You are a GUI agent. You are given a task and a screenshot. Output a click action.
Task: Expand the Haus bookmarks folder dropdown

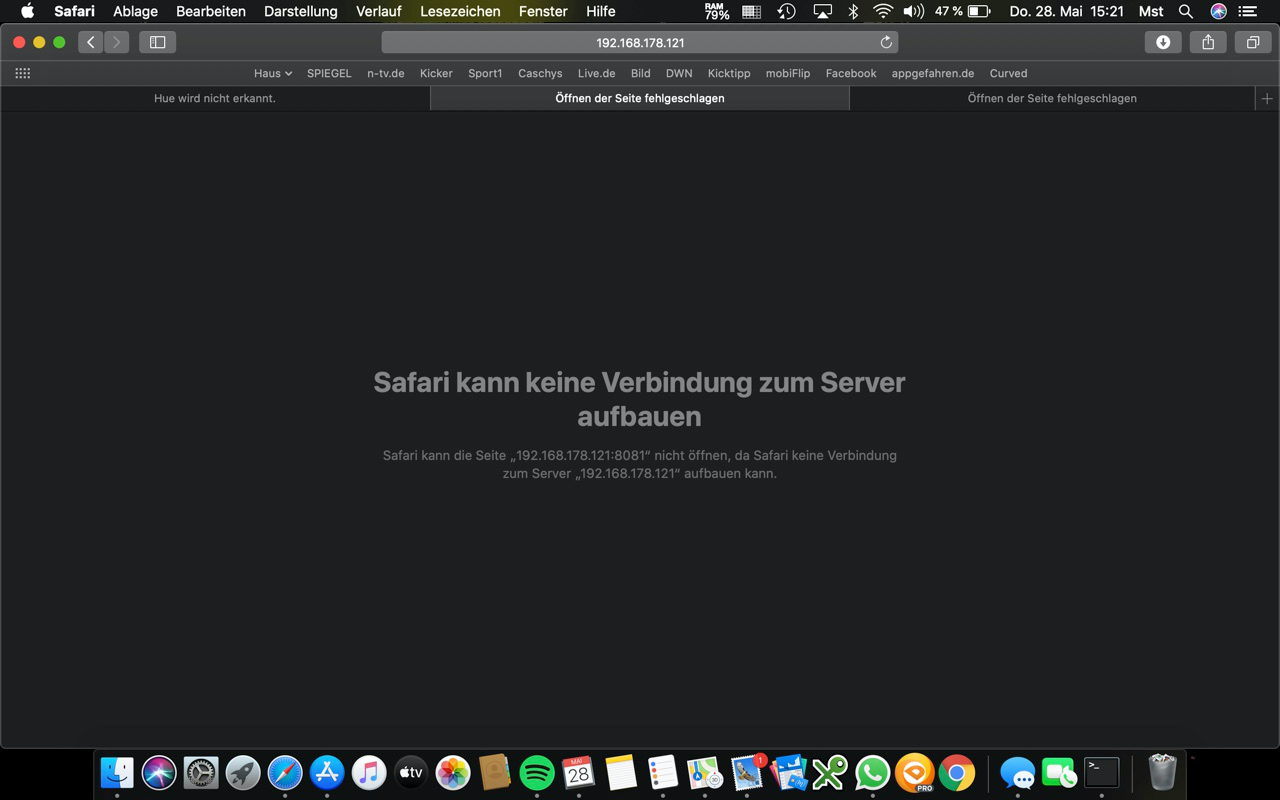273,73
